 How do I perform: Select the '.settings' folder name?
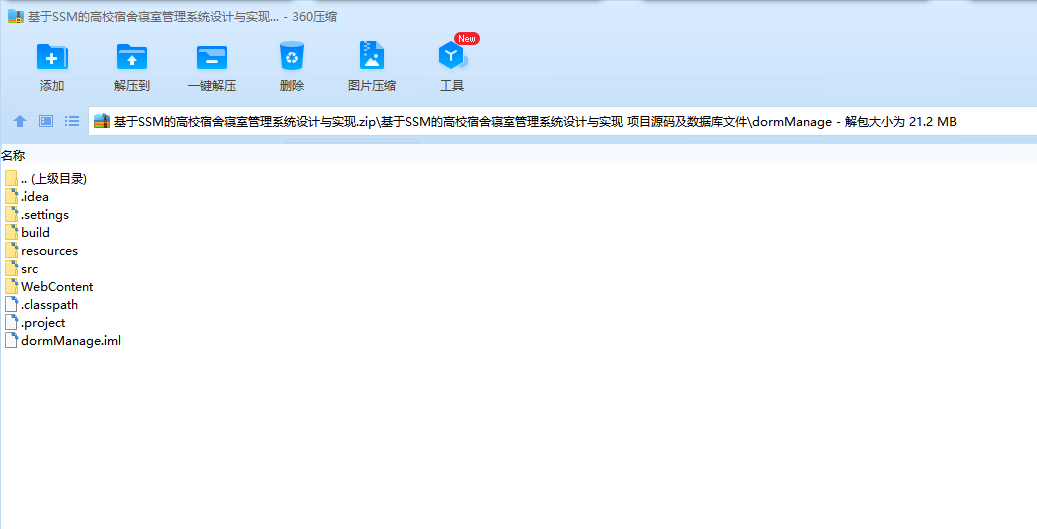coord(45,215)
